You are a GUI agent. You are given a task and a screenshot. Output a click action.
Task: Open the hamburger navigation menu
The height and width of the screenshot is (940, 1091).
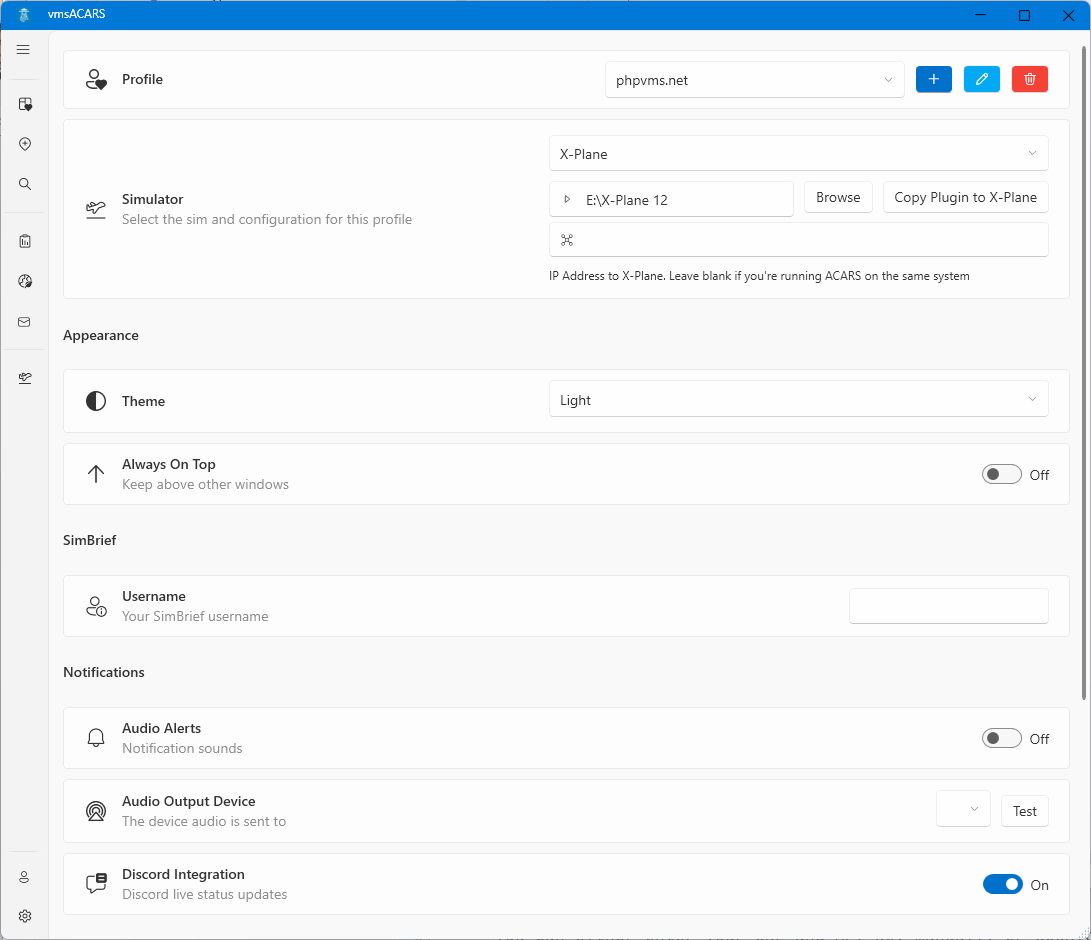tap(23, 49)
